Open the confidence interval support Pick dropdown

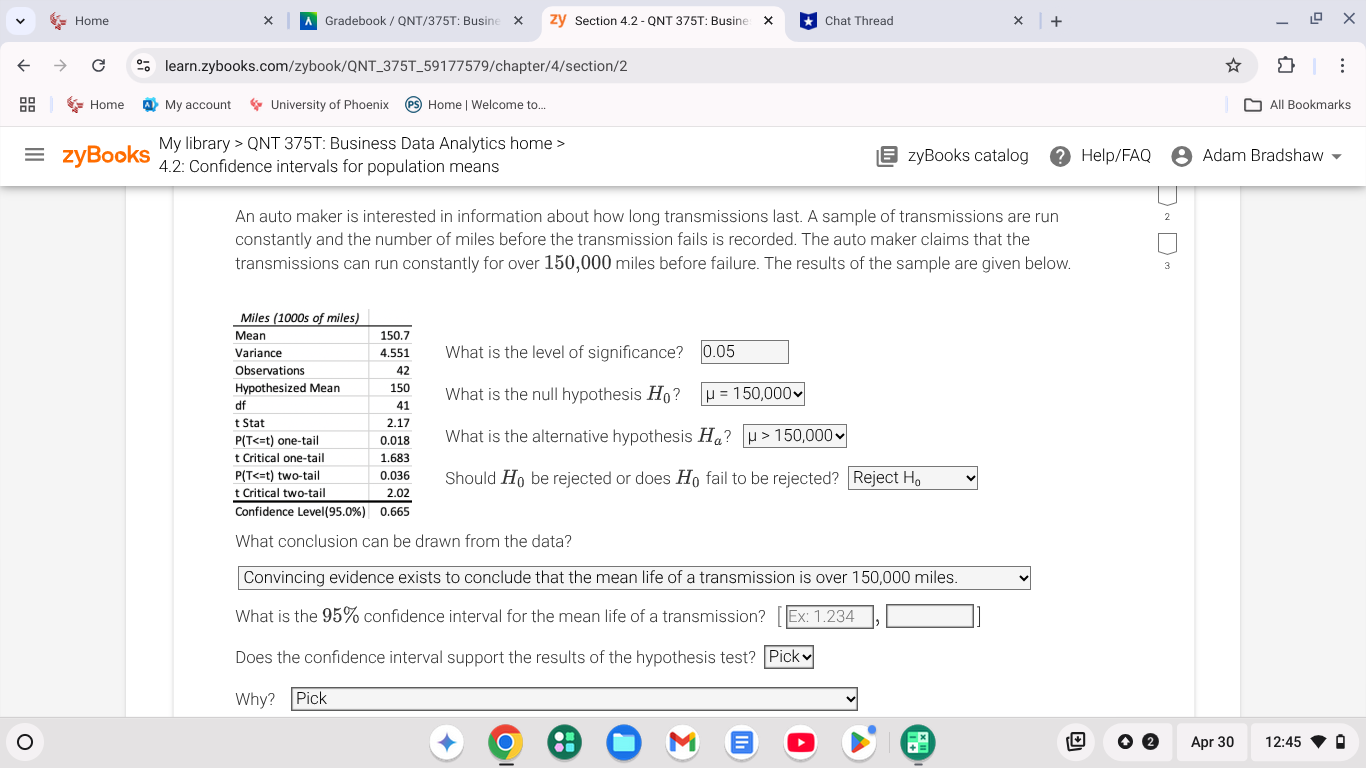click(x=790, y=657)
